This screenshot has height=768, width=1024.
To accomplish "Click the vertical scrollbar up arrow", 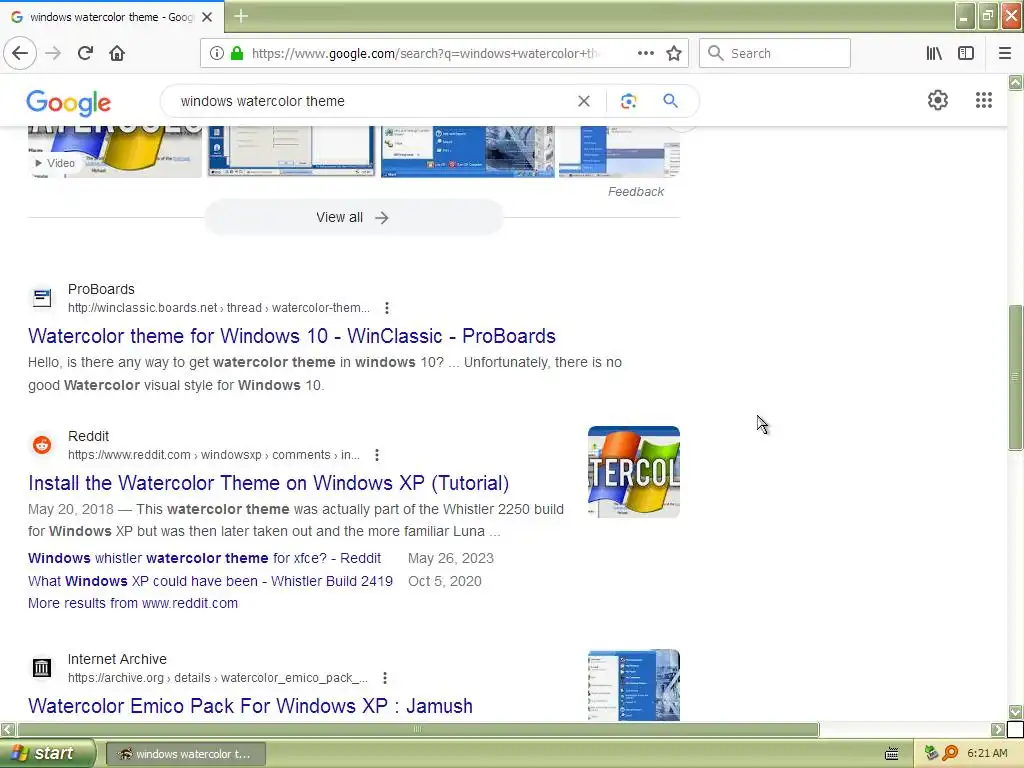I will [x=1015, y=82].
